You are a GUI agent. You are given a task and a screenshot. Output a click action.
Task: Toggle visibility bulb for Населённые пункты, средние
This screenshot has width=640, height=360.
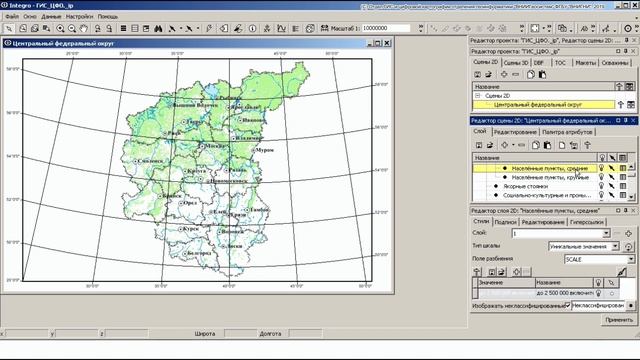point(601,168)
